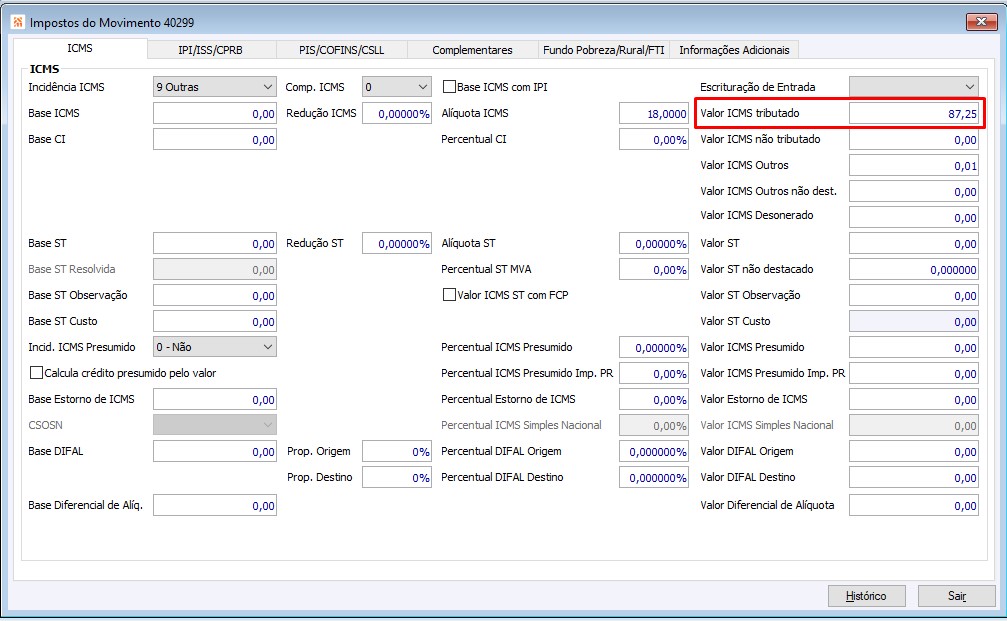1007x621 pixels.
Task: Click the Valor DIFAL Destino field
Action: (914, 477)
